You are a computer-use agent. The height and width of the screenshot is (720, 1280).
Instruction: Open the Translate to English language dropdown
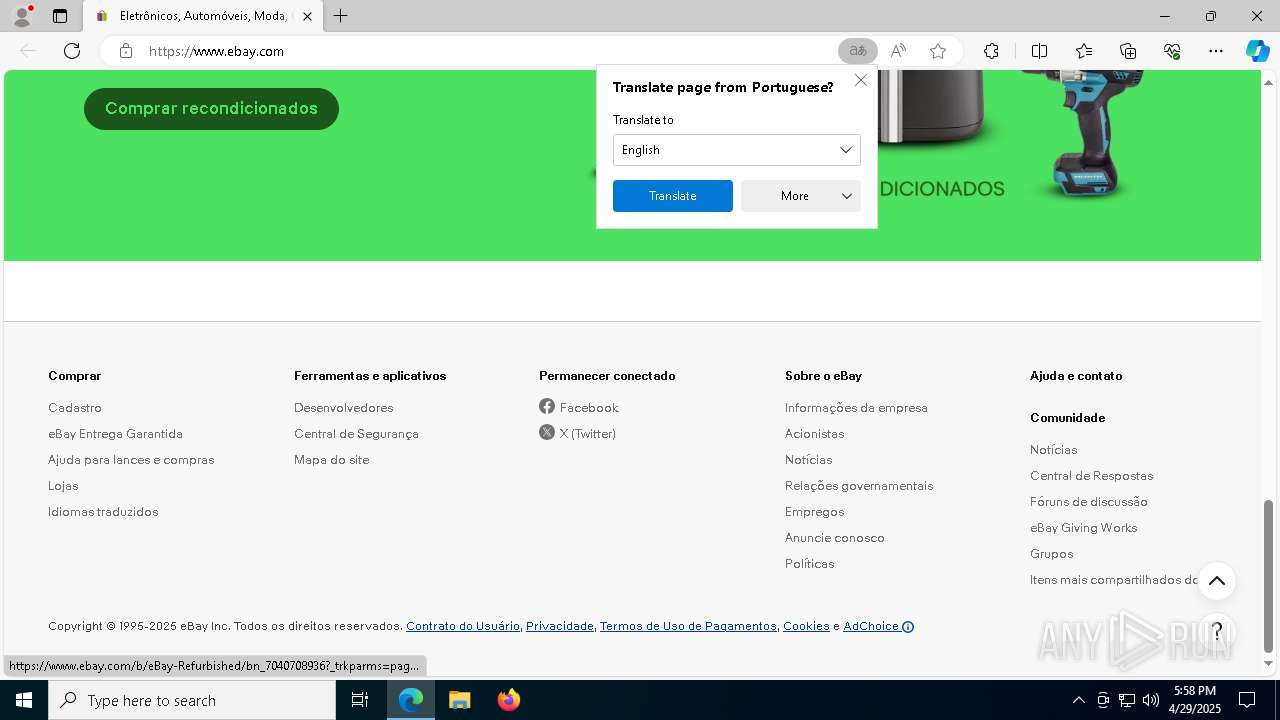tap(737, 150)
